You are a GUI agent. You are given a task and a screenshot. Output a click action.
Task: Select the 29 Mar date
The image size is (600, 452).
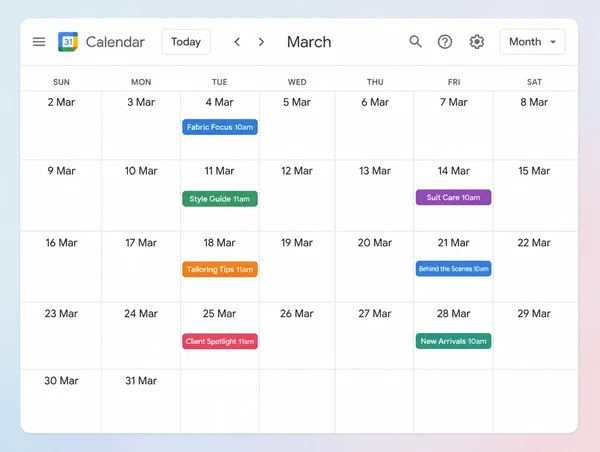[x=534, y=313]
